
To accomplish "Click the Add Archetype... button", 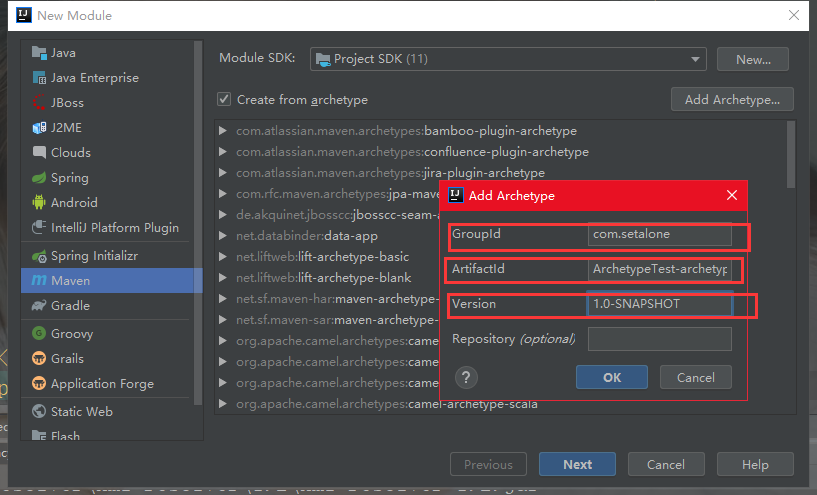I will point(732,99).
